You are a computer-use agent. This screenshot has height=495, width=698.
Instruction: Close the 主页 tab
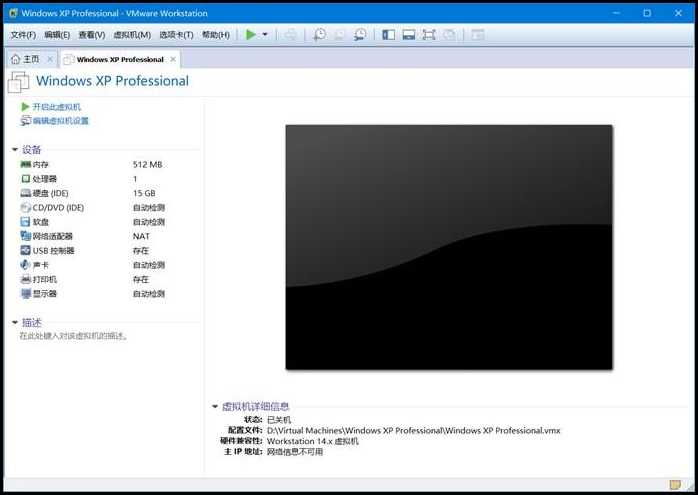[x=50, y=59]
